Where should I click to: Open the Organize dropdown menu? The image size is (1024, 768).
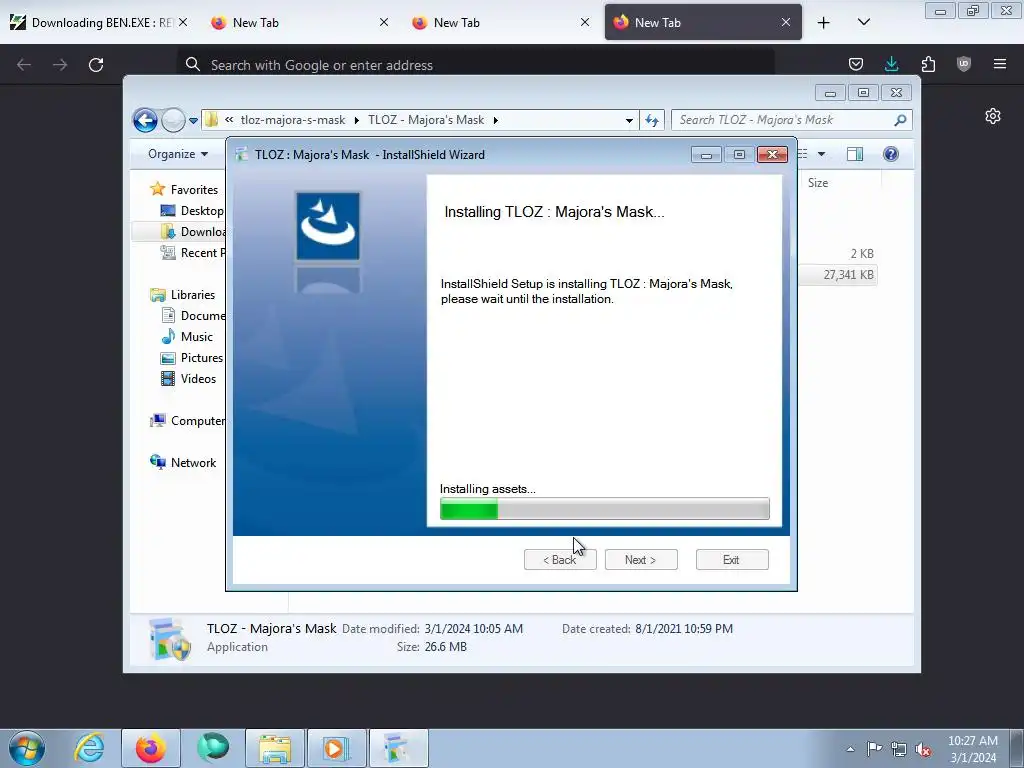click(178, 154)
